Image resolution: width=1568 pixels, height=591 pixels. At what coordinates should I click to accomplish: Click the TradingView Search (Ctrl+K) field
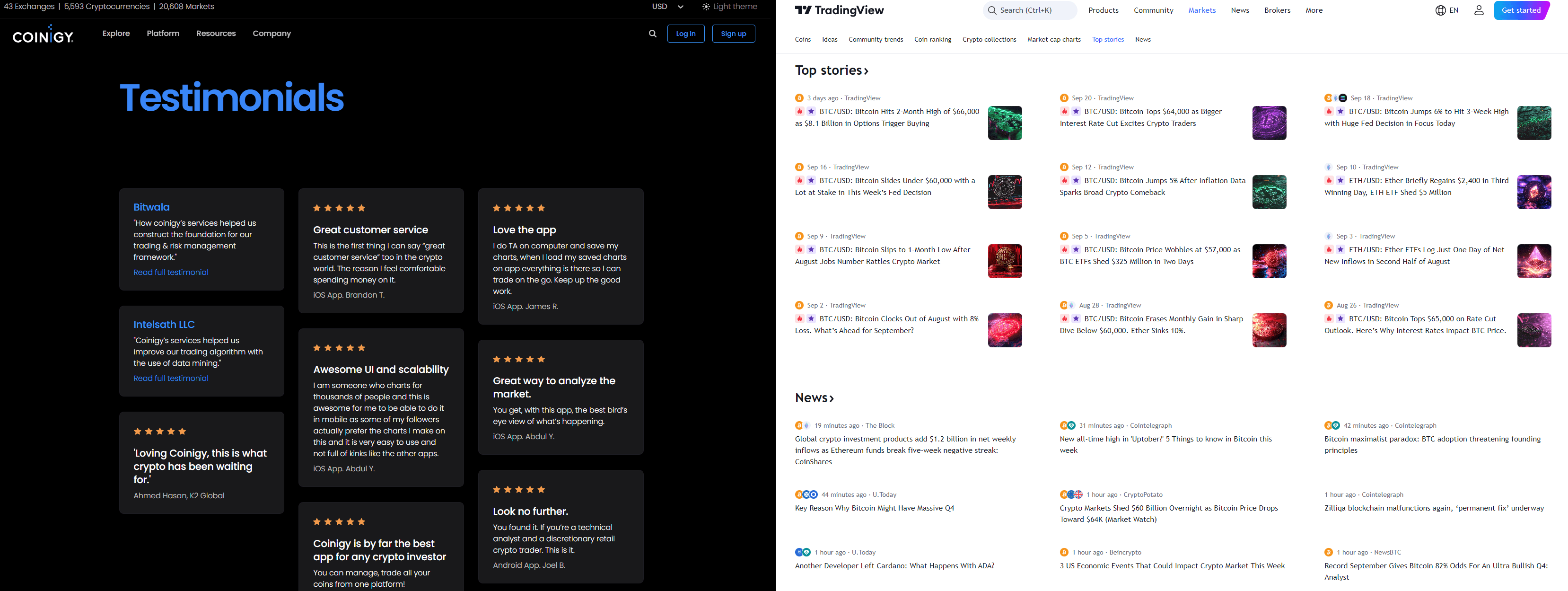pyautogui.click(x=1029, y=10)
